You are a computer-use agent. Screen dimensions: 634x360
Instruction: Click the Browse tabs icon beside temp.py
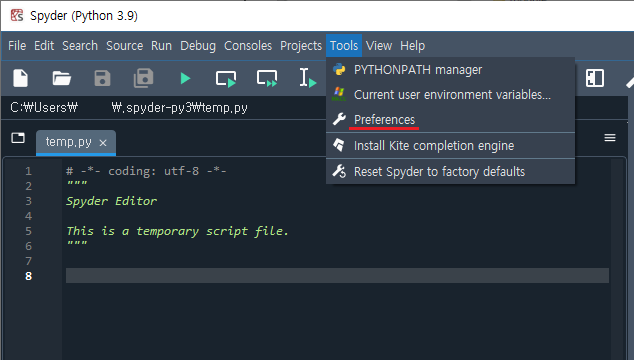pos(18,138)
